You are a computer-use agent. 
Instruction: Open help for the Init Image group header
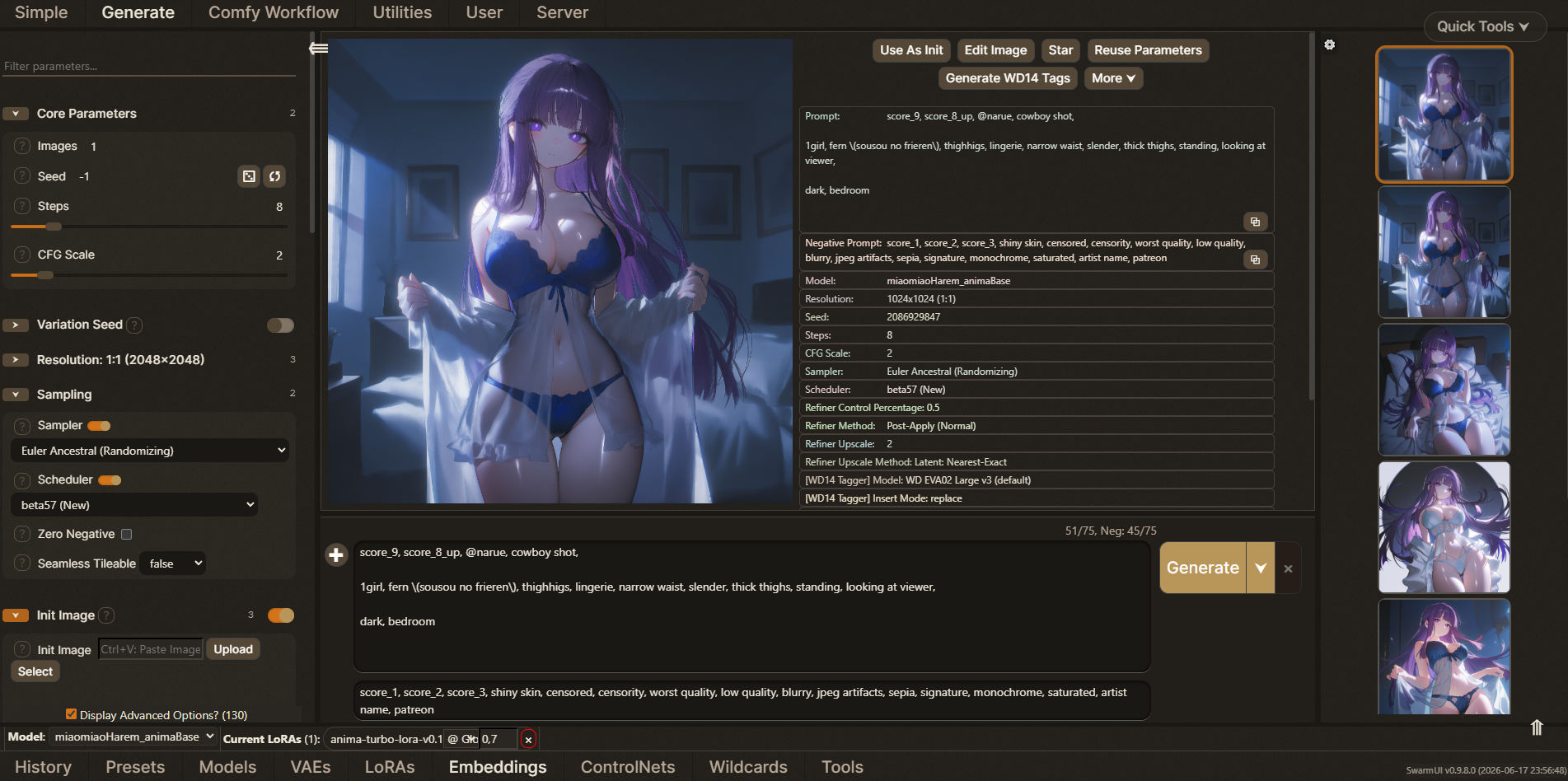click(x=106, y=615)
